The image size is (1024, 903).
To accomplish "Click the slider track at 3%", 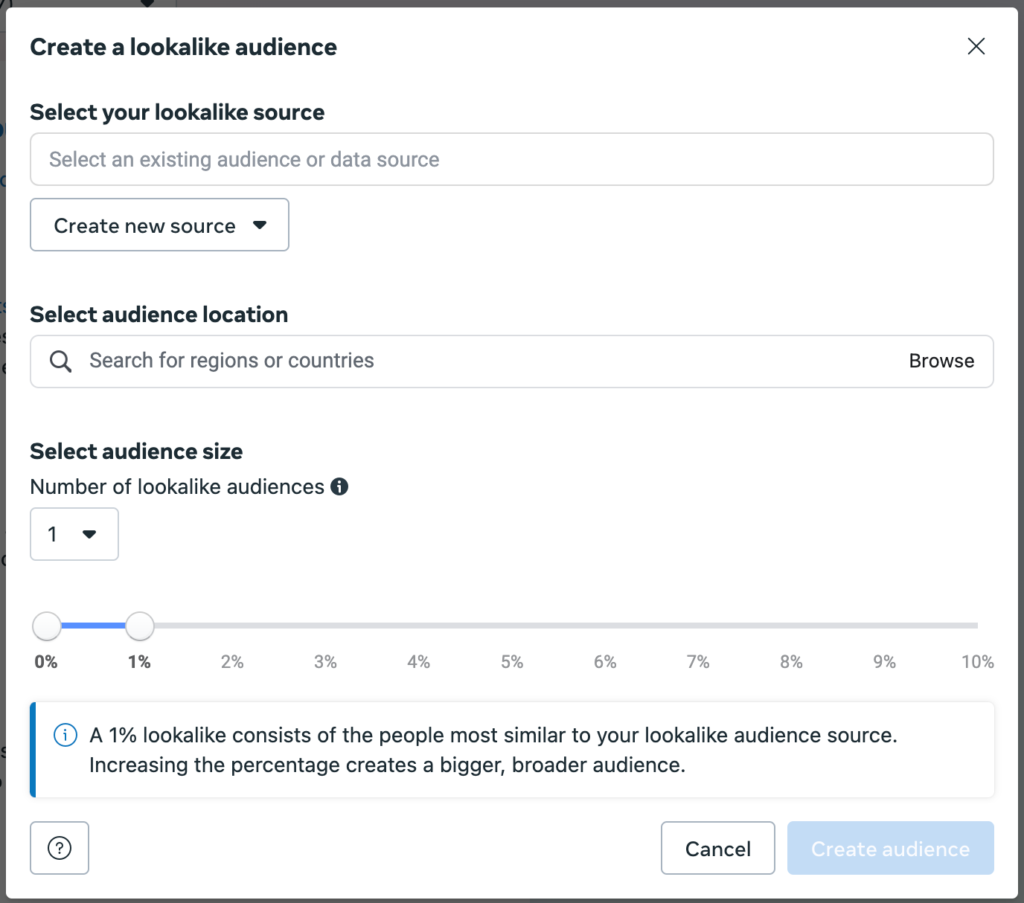I will click(x=325, y=626).
